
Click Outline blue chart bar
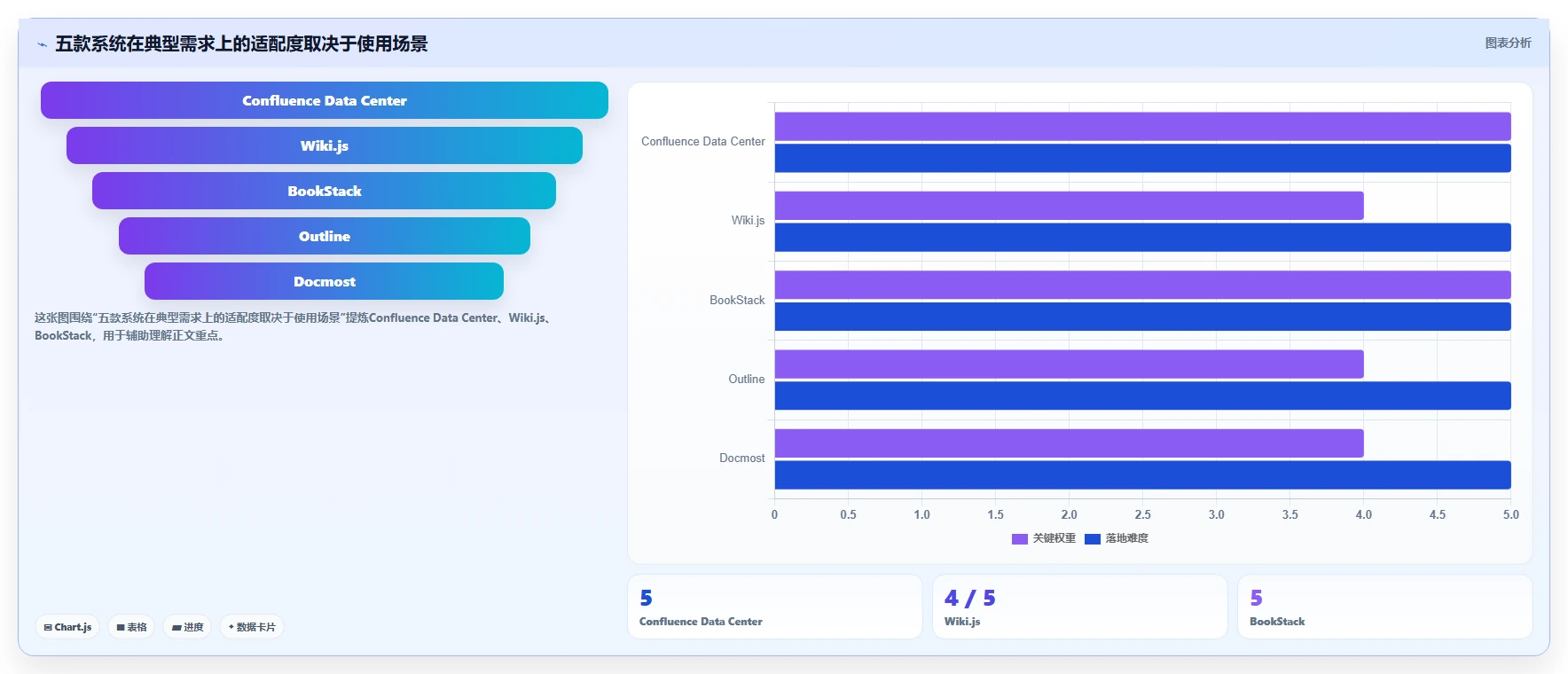coord(1142,396)
